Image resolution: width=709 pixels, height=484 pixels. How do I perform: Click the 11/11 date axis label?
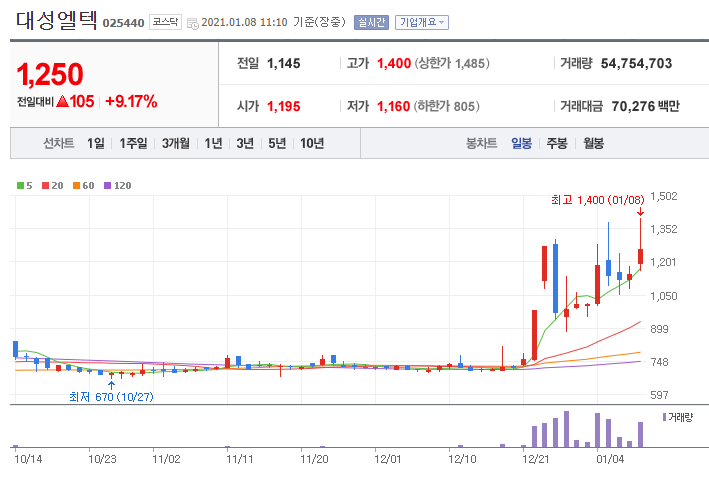click(240, 459)
